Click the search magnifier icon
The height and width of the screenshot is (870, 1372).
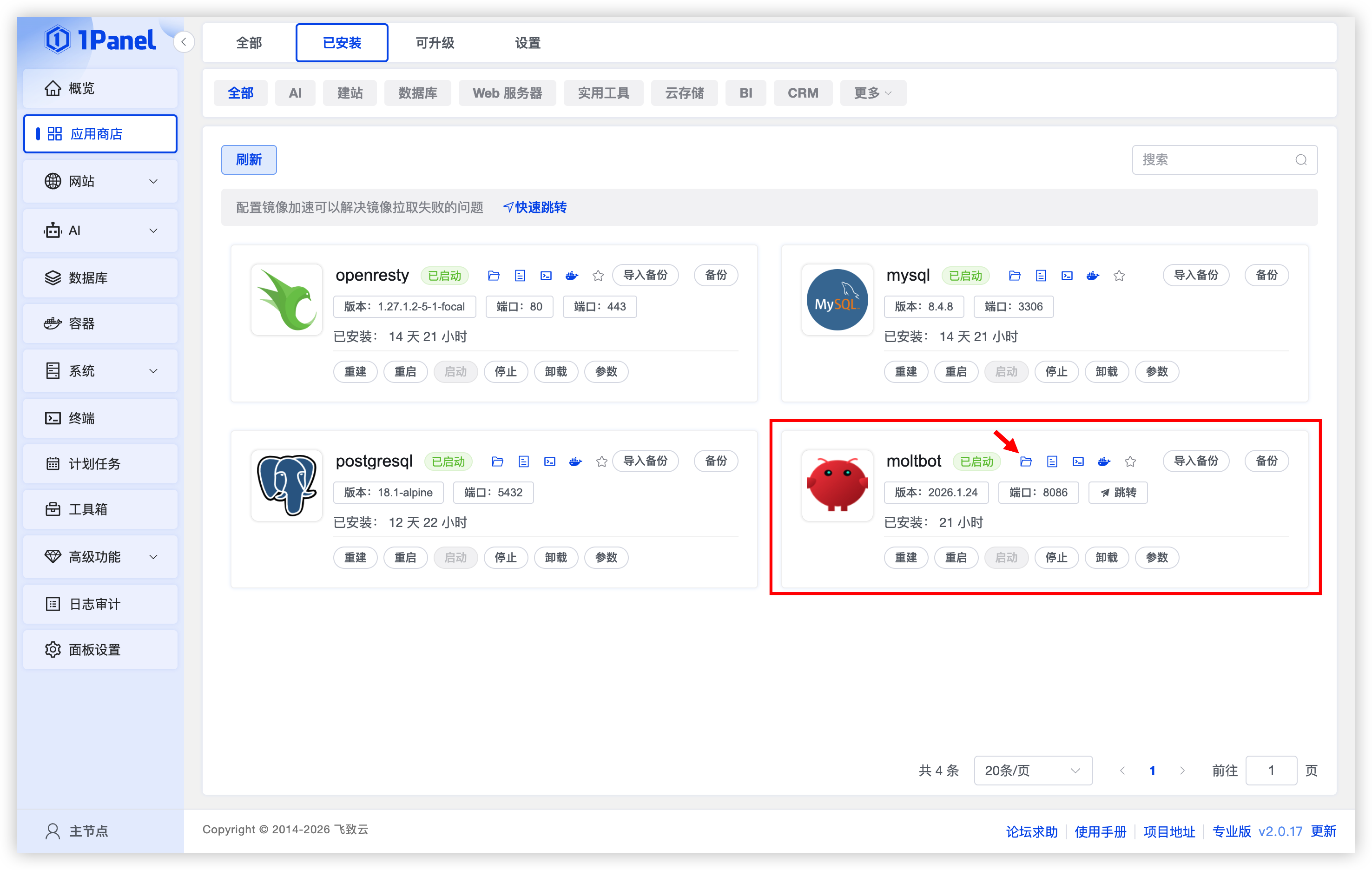pyautogui.click(x=1301, y=159)
